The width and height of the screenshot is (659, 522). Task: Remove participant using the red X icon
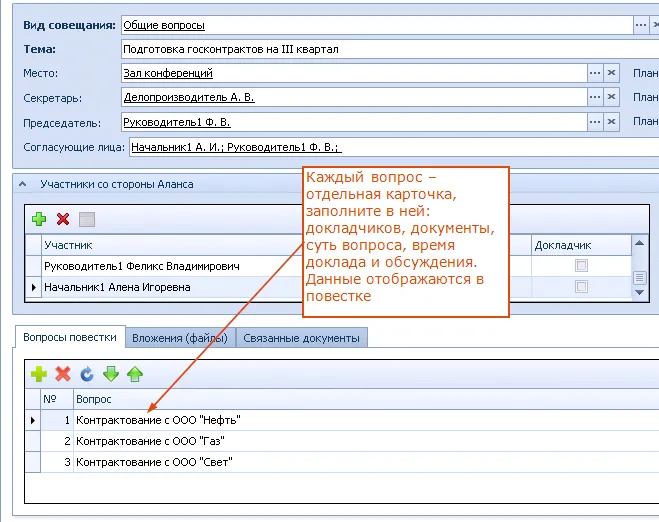[x=63, y=219]
